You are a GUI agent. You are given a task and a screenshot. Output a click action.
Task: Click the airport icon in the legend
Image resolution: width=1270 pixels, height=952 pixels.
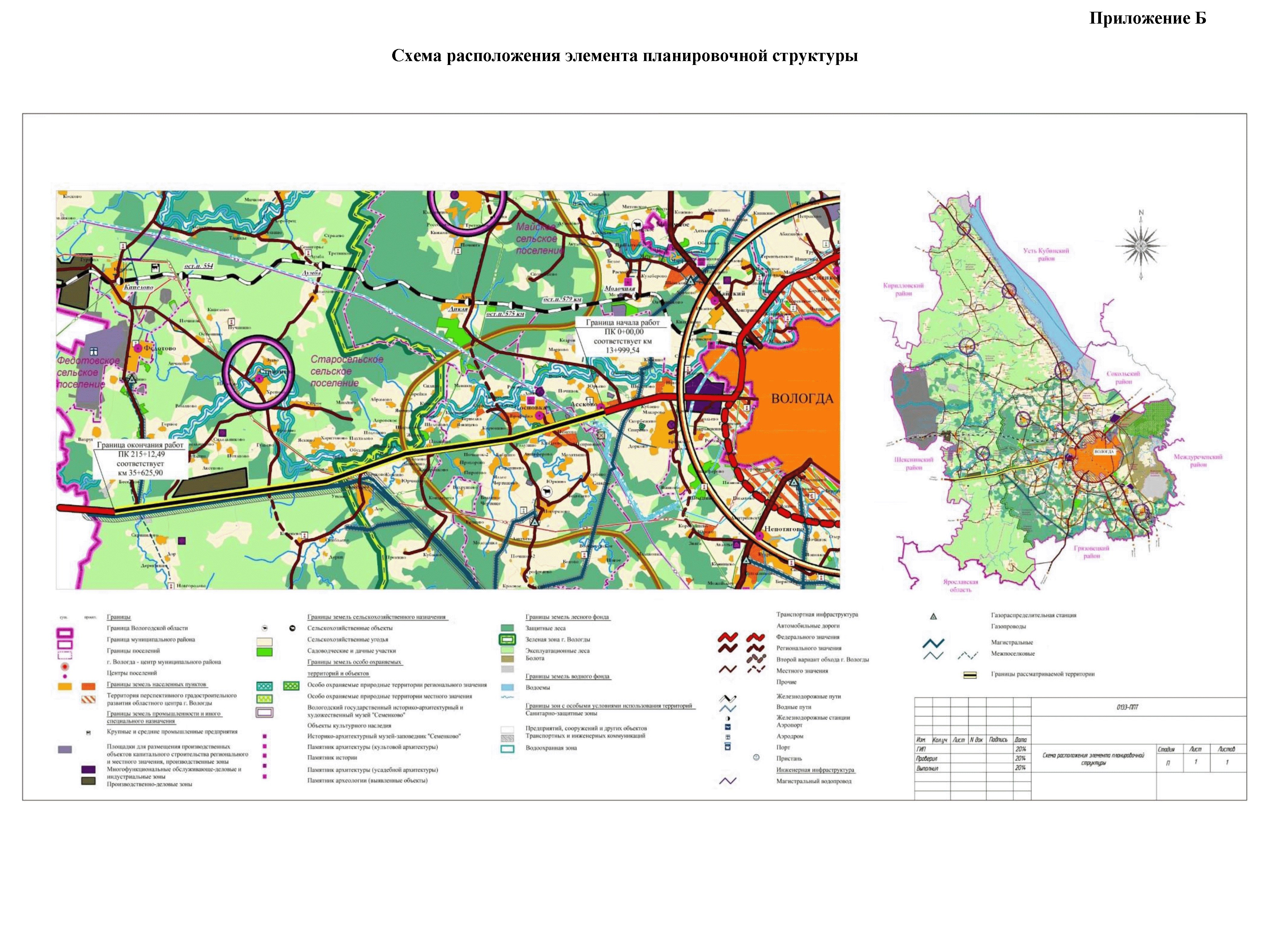tap(728, 728)
